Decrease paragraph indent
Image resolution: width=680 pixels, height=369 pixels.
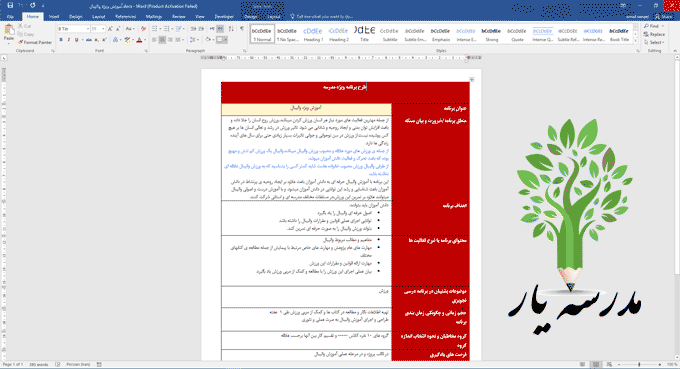coord(193,29)
